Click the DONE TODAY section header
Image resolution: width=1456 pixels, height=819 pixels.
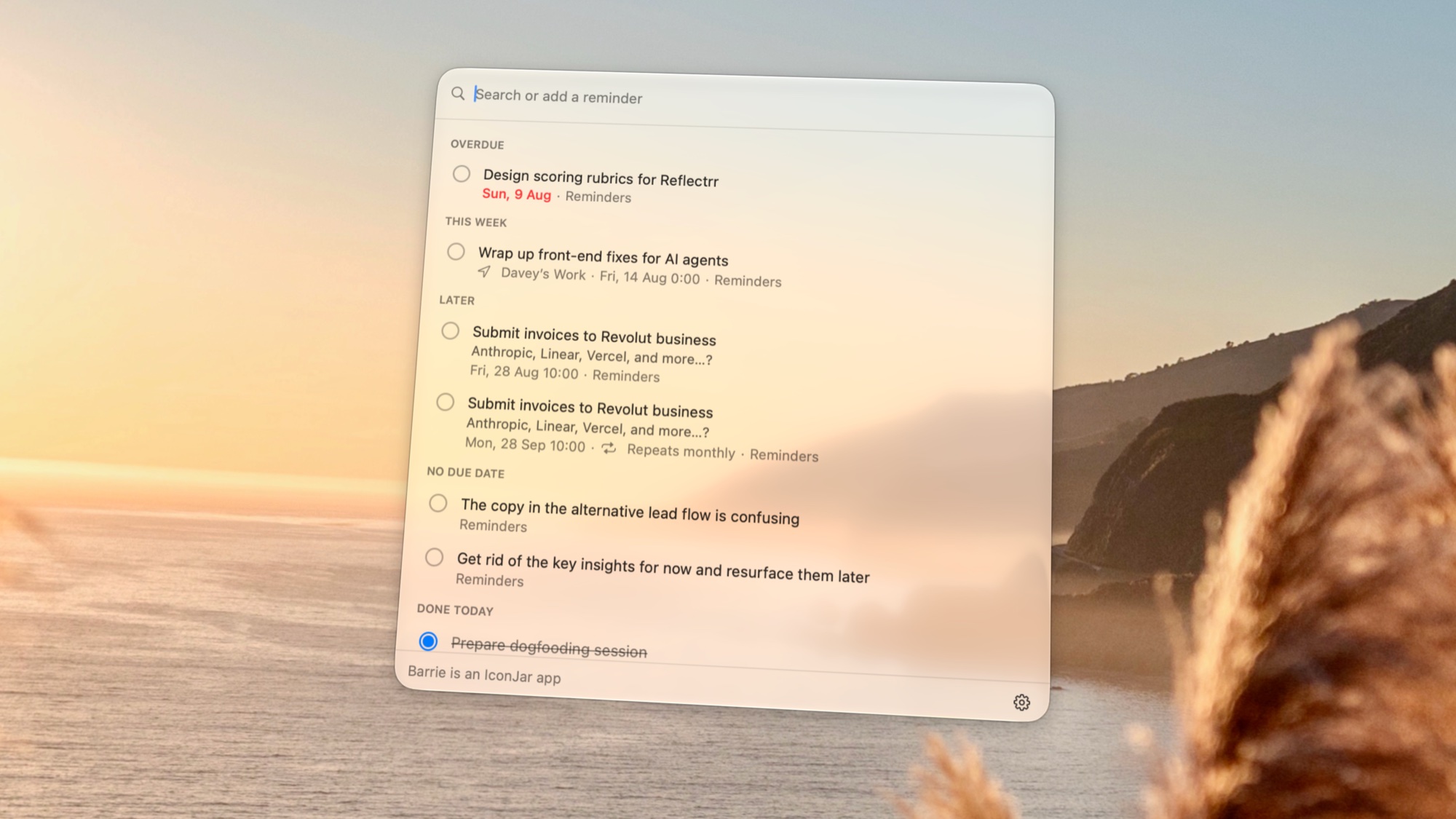(455, 609)
